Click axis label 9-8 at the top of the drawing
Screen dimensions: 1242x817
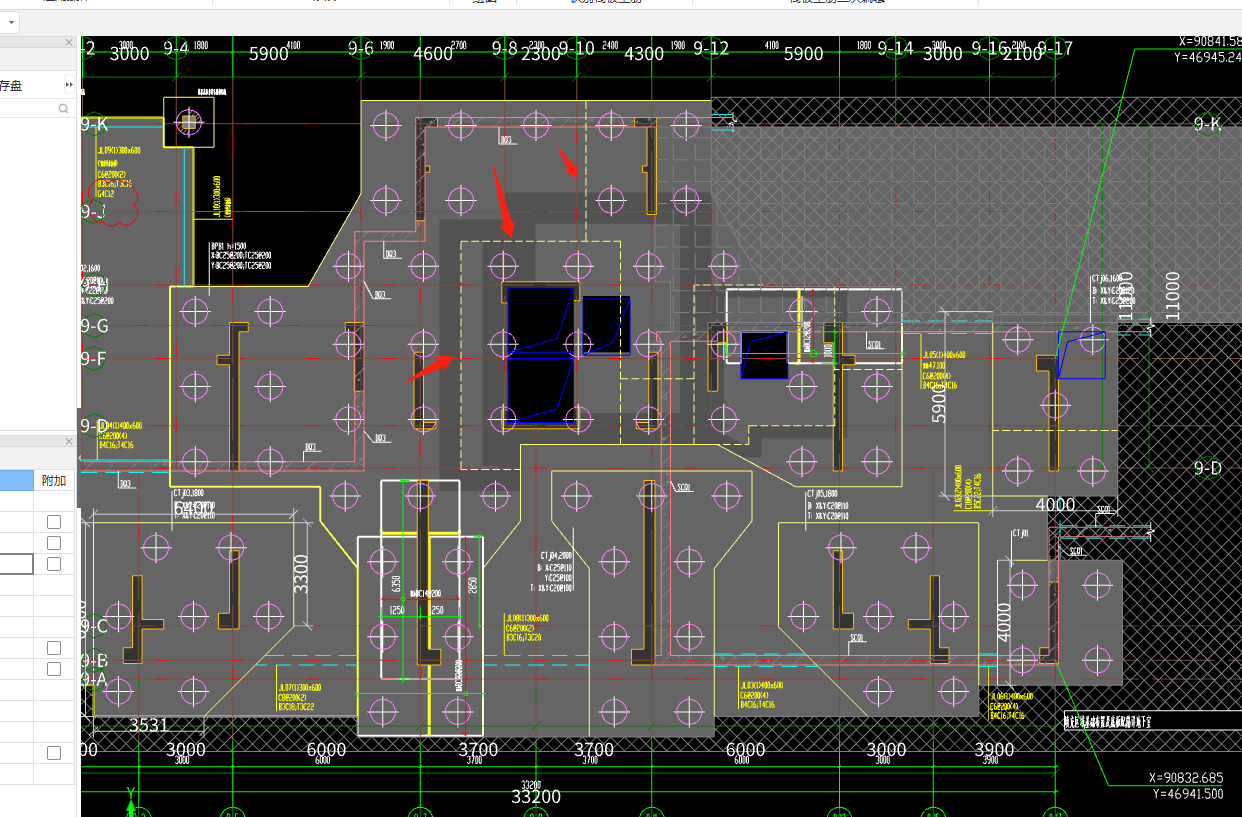click(x=505, y=48)
